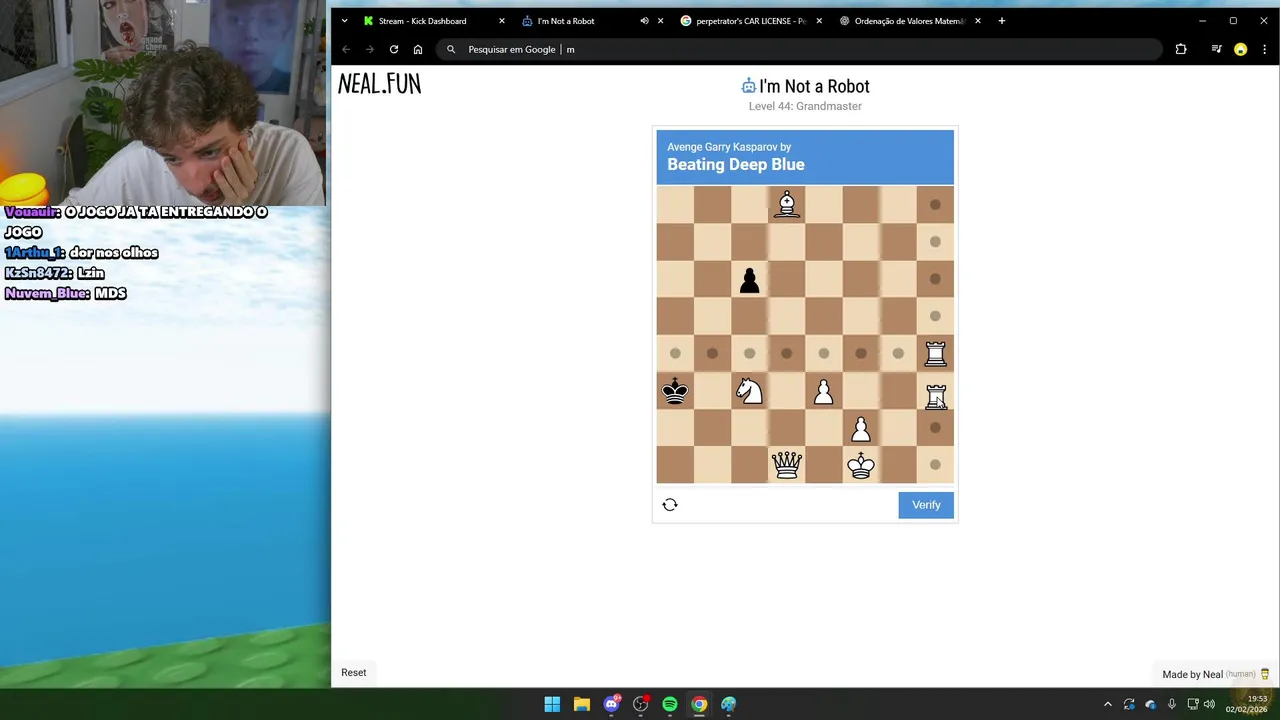Viewport: 1280px width, 720px height.
Task: Select the black king on the board
Action: tap(675, 391)
